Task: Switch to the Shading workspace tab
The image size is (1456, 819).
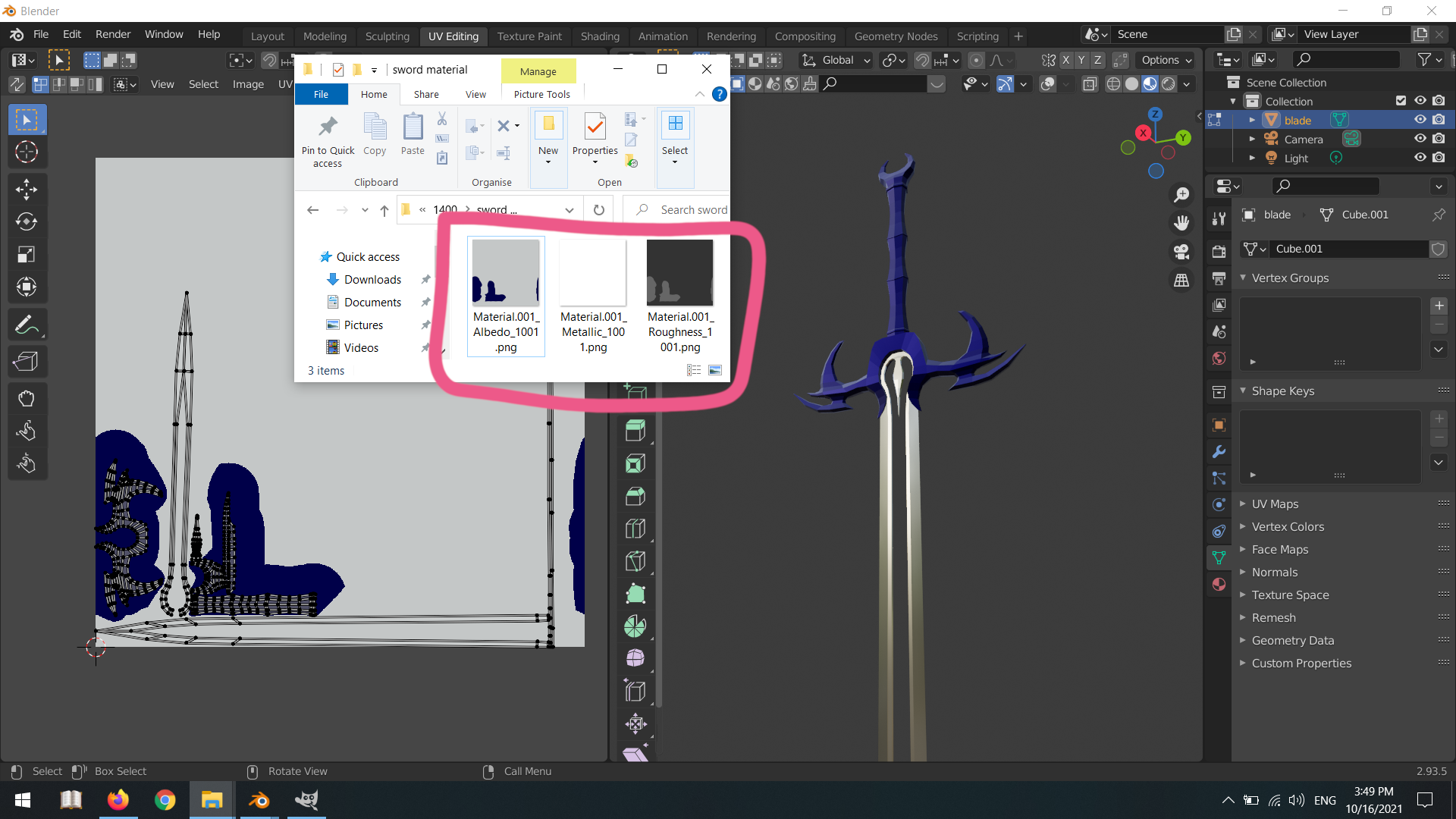Action: click(x=599, y=36)
